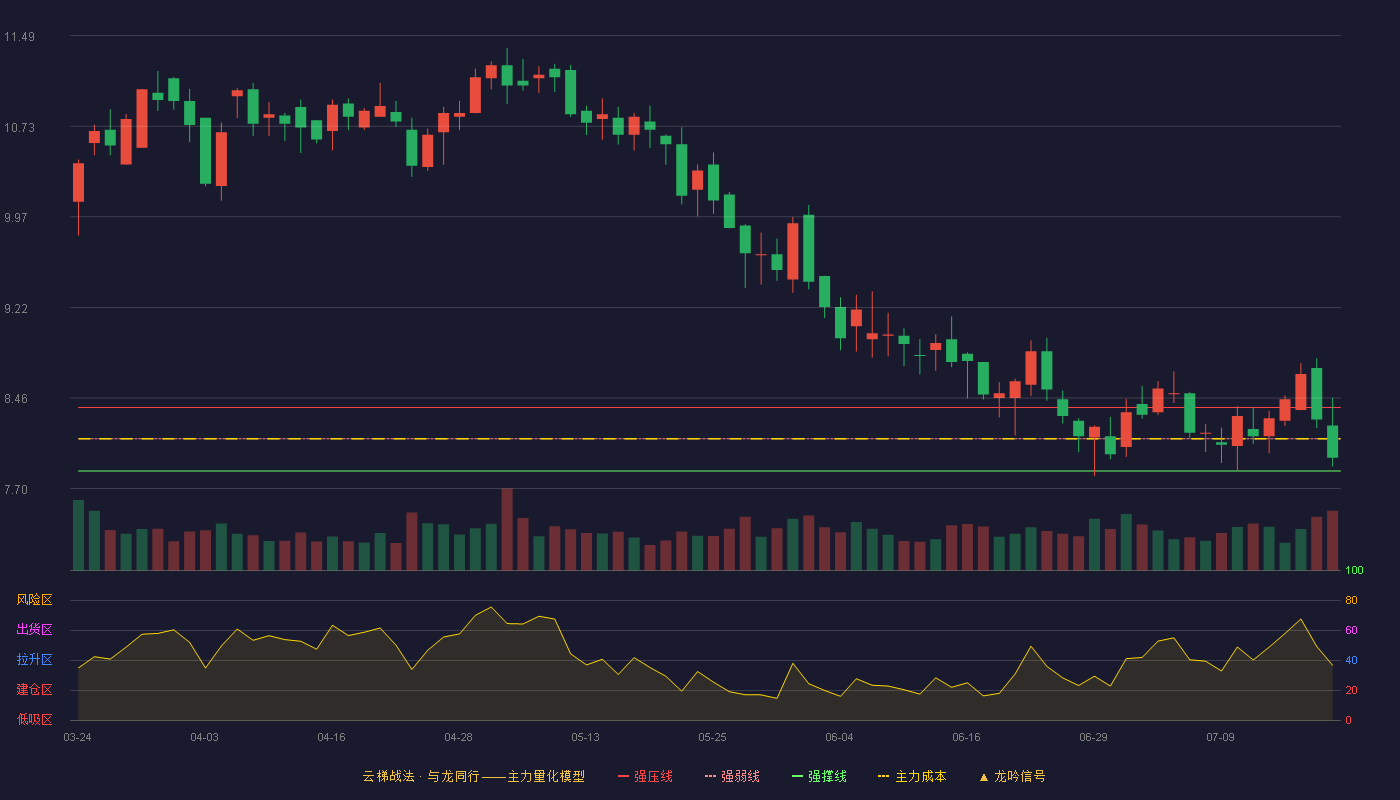Screen dimensions: 1400x800
Task: Click the 10.73 price axis label
Action: 19,127
